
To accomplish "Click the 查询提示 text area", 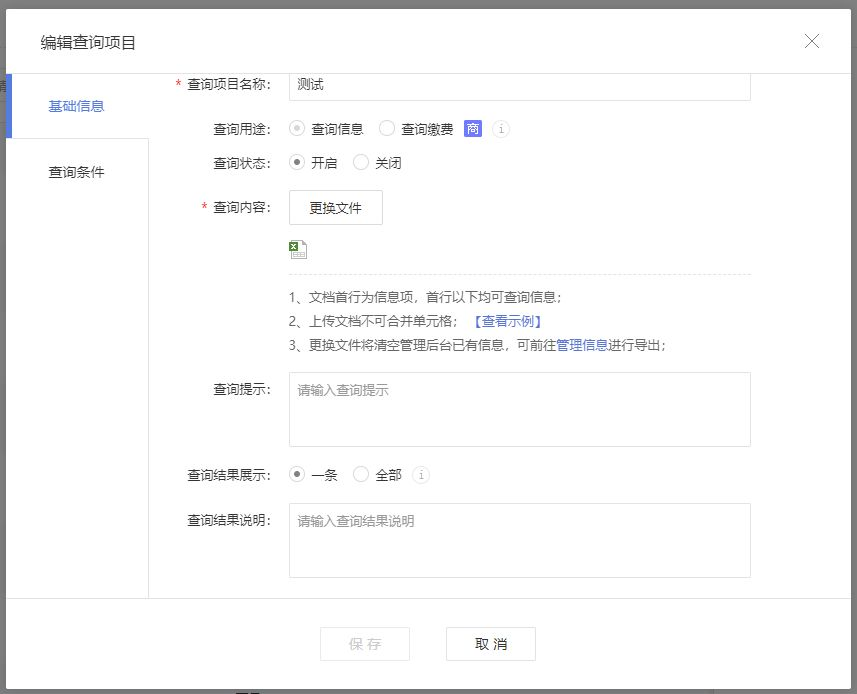I will point(519,409).
